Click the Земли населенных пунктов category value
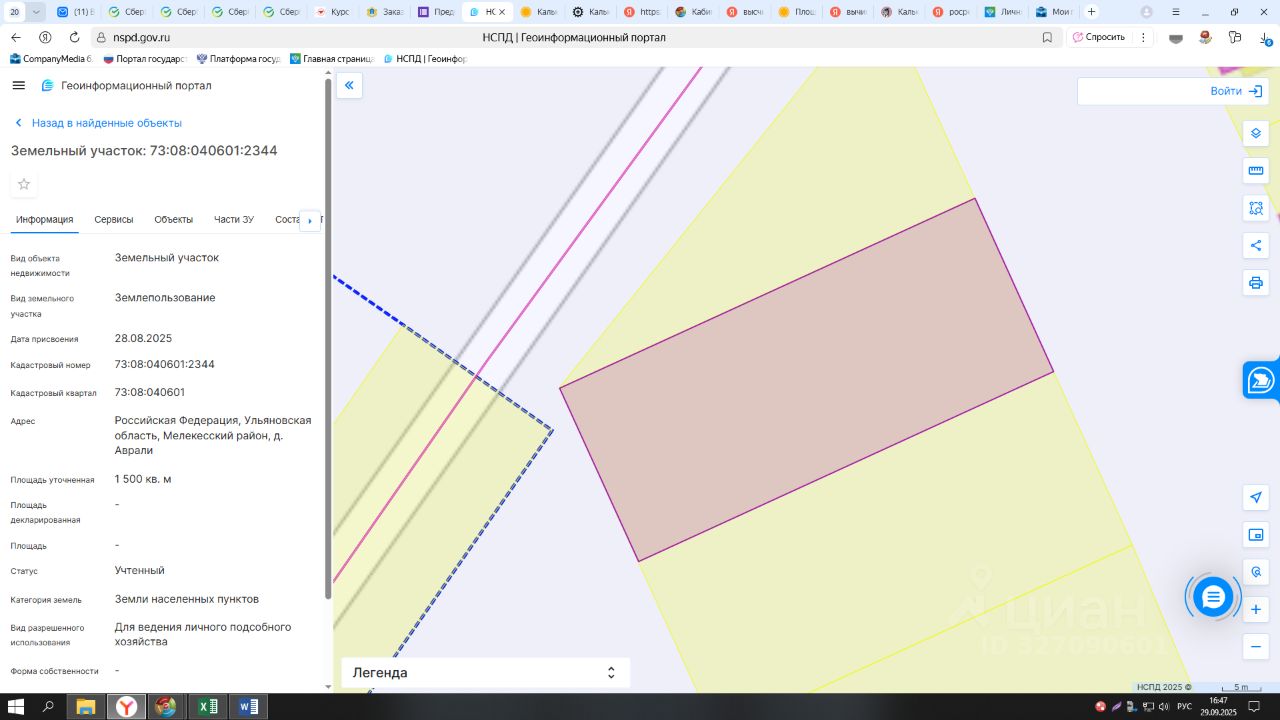 [x=187, y=599]
